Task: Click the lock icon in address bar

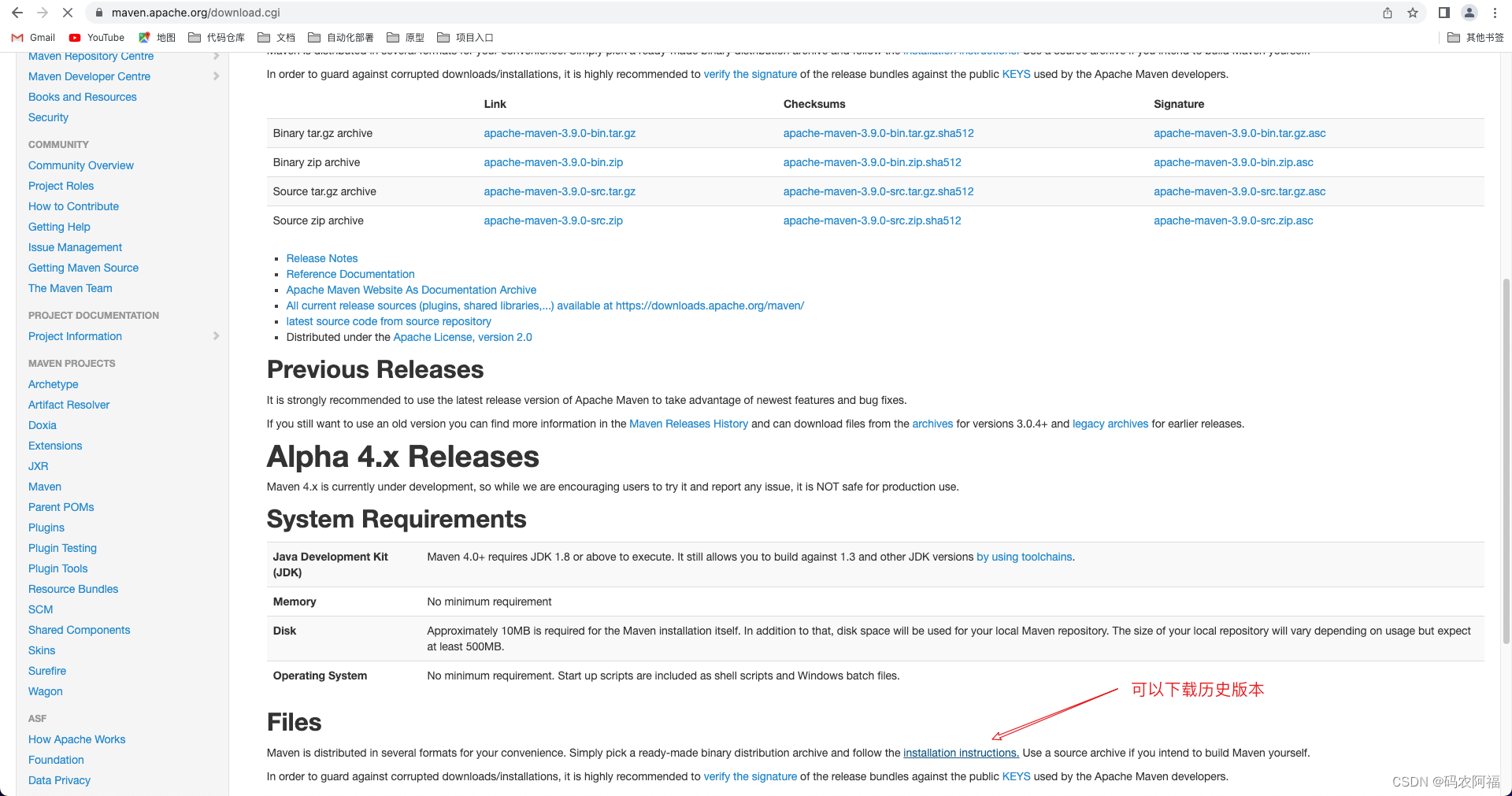Action: coord(99,13)
